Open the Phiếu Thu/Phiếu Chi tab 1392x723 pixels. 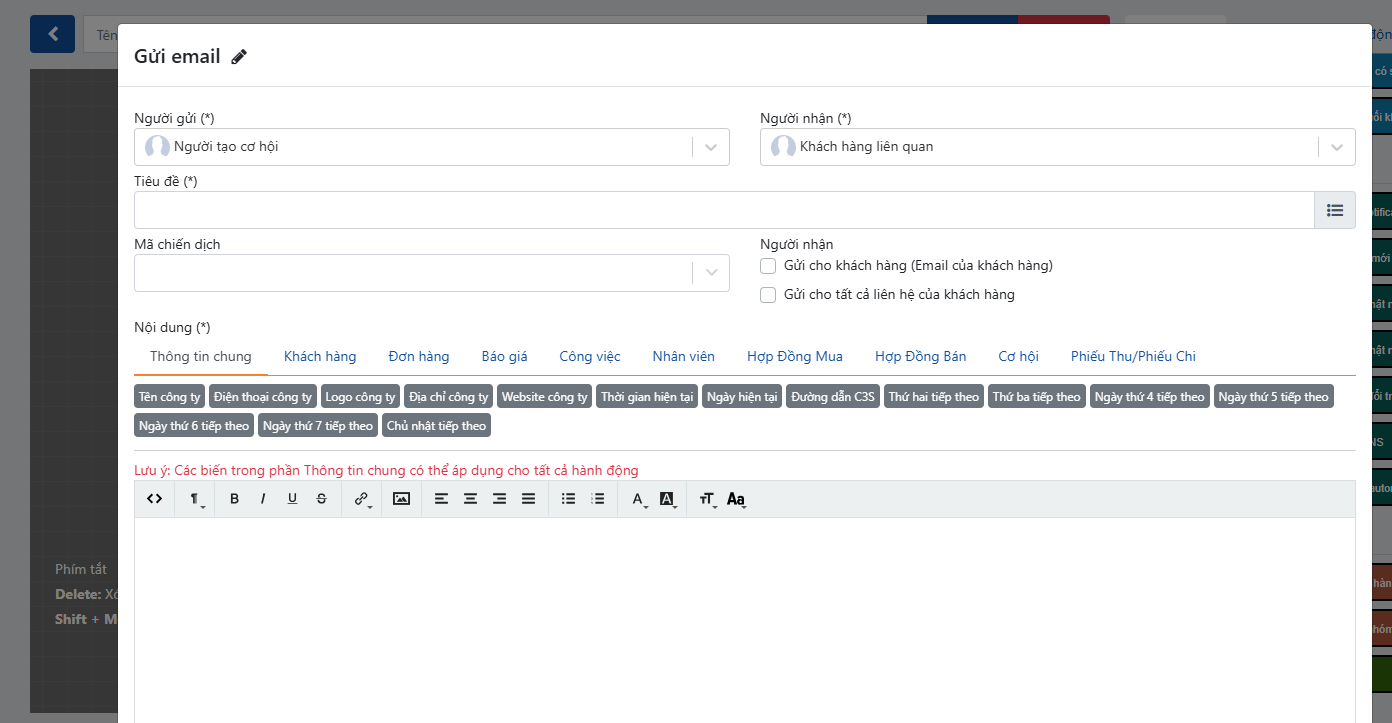pos(1132,356)
